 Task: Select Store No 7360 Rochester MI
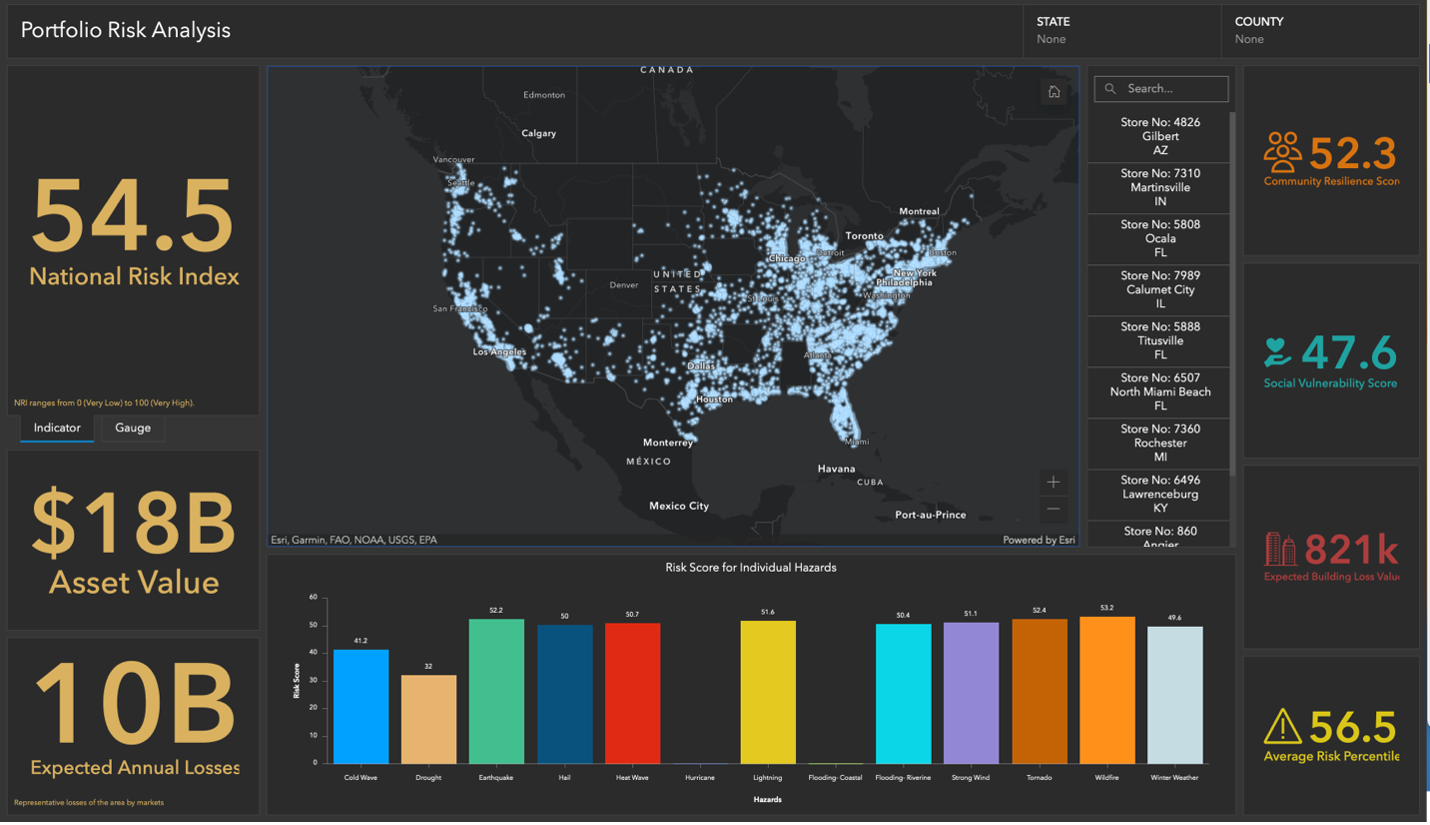[x=1158, y=443]
